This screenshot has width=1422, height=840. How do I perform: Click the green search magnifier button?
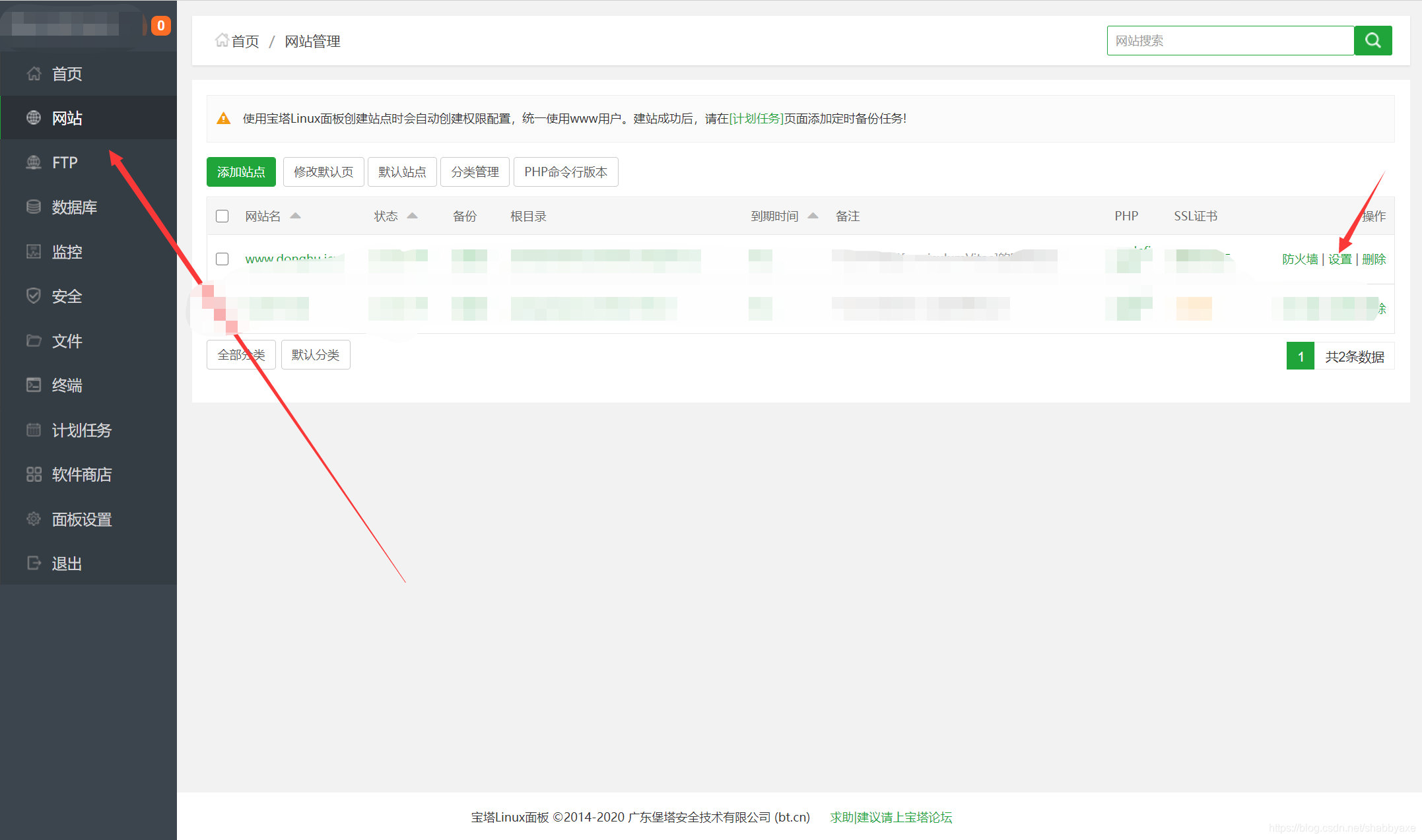click(1373, 41)
